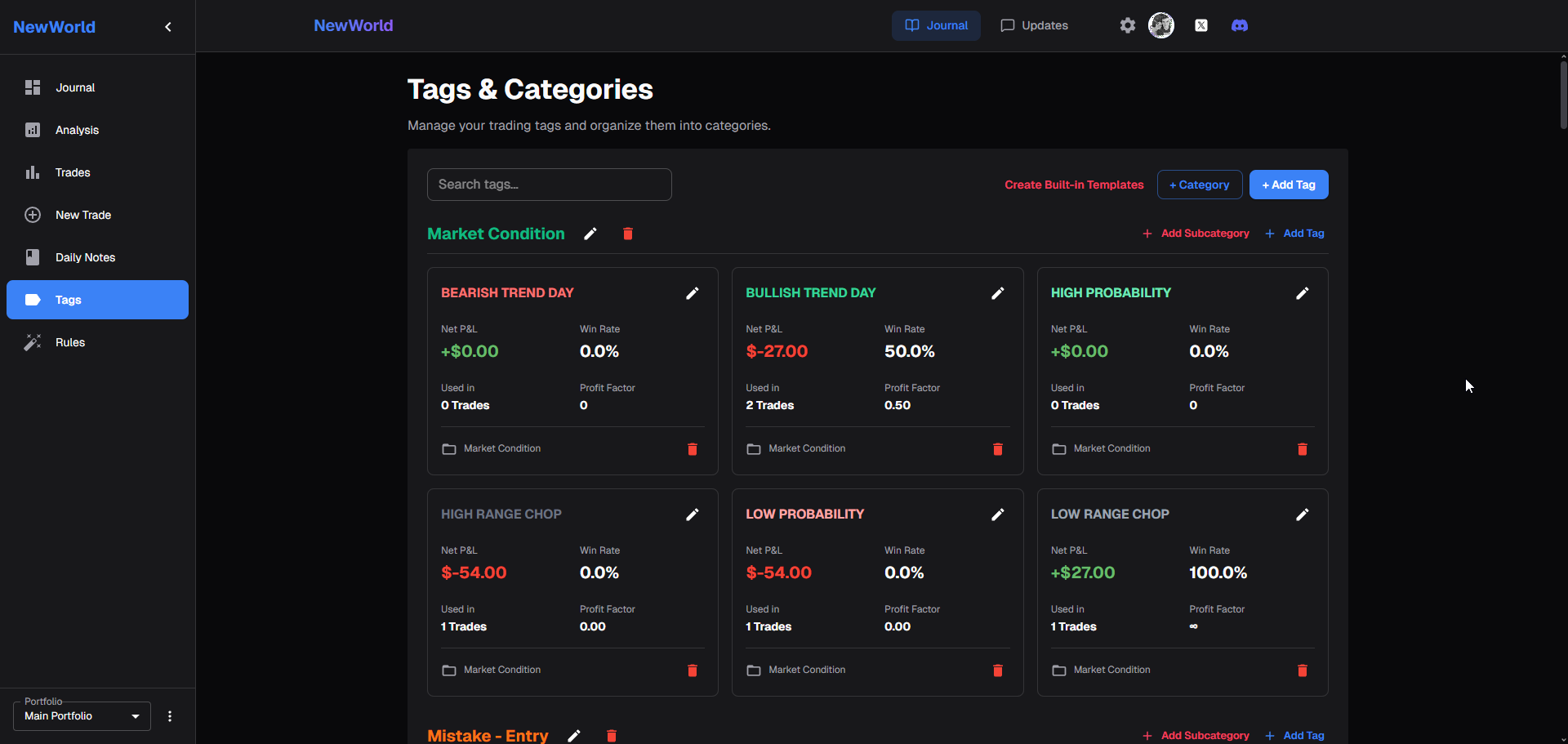This screenshot has height=744, width=1568.
Task: Delete the HIGH RANGE CHOP tag
Action: [x=692, y=670]
